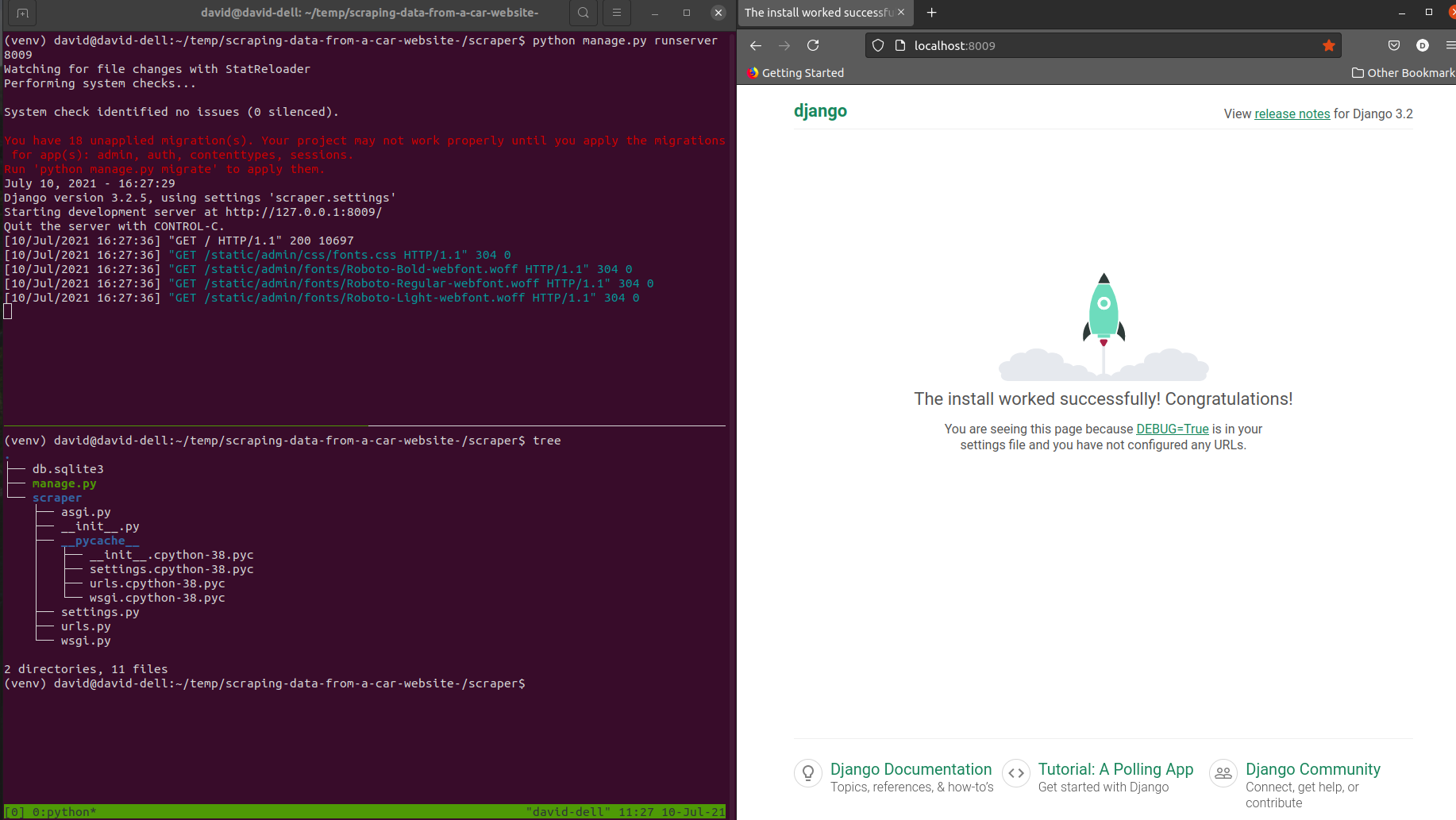Open the terminal hamburger menu

tap(617, 13)
